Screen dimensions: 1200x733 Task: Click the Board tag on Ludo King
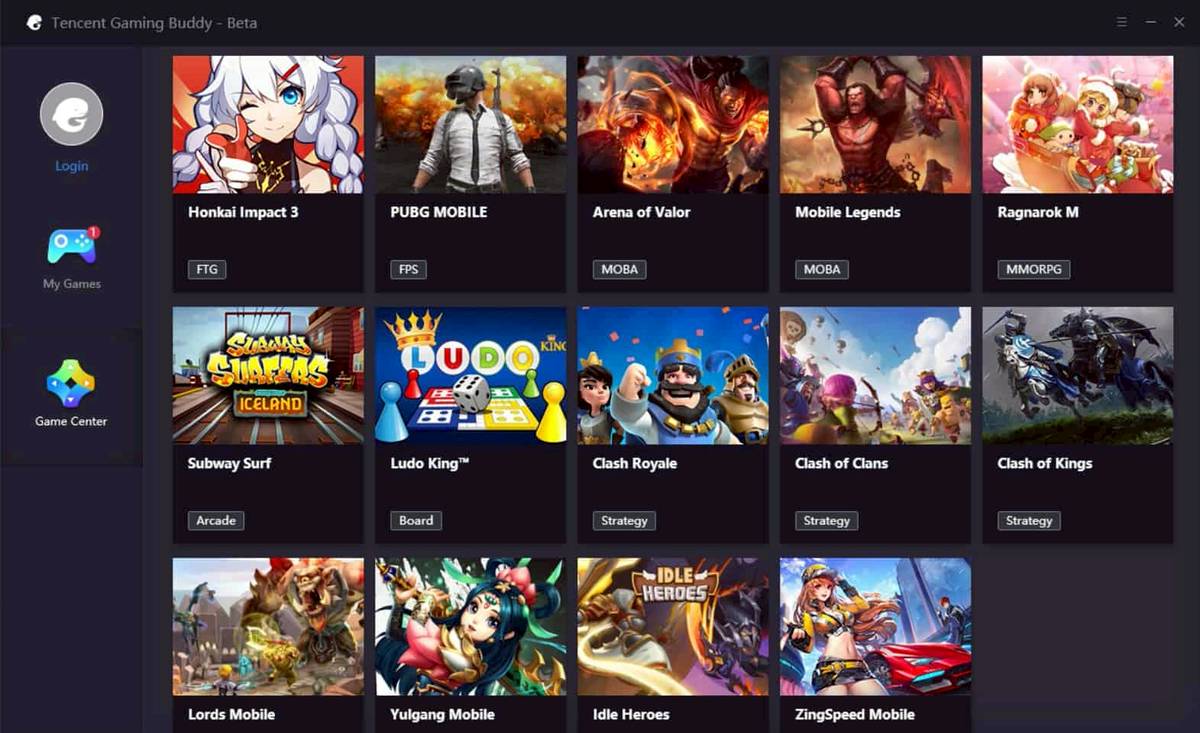coord(416,520)
